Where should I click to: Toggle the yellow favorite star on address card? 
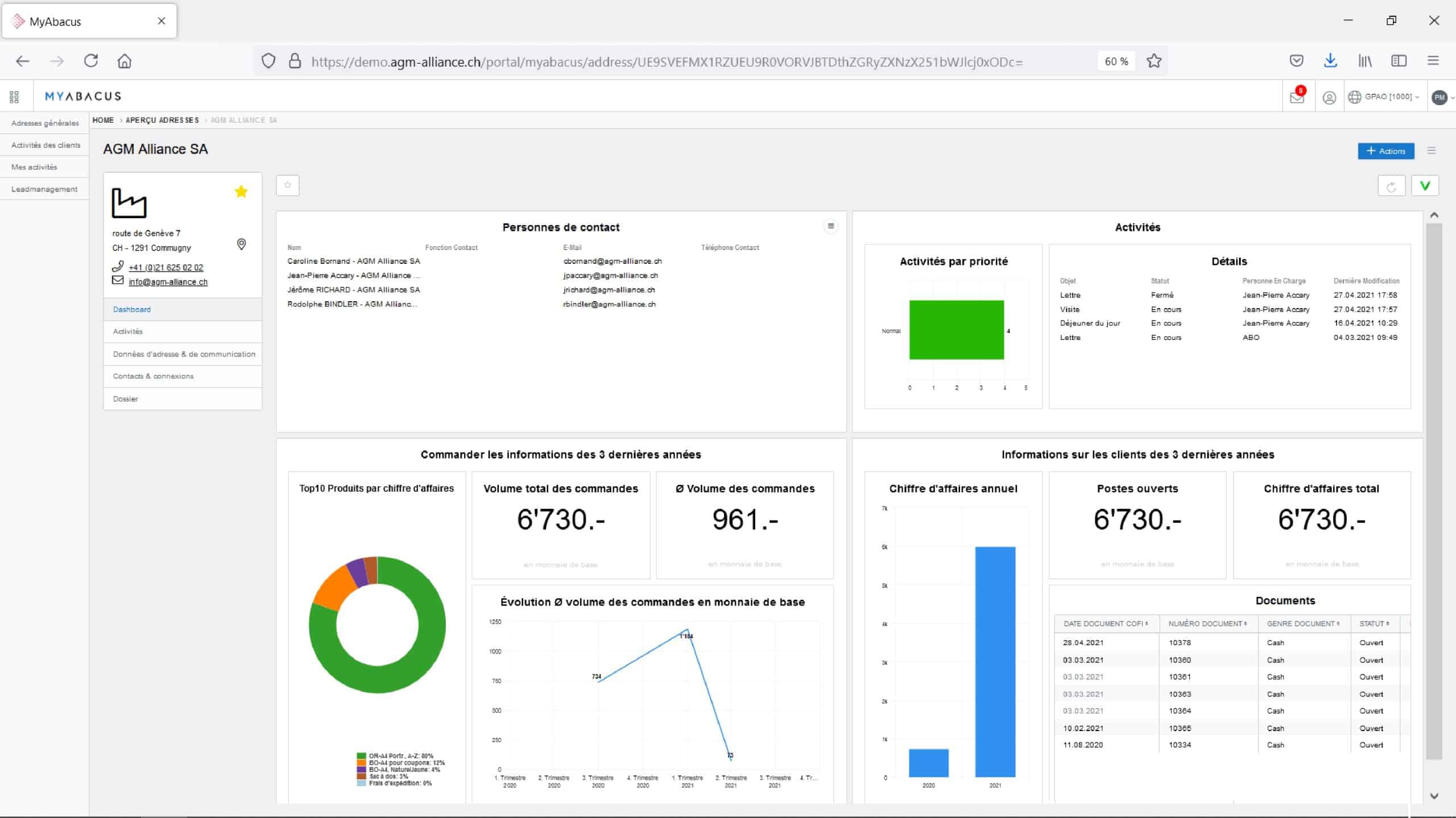click(241, 192)
